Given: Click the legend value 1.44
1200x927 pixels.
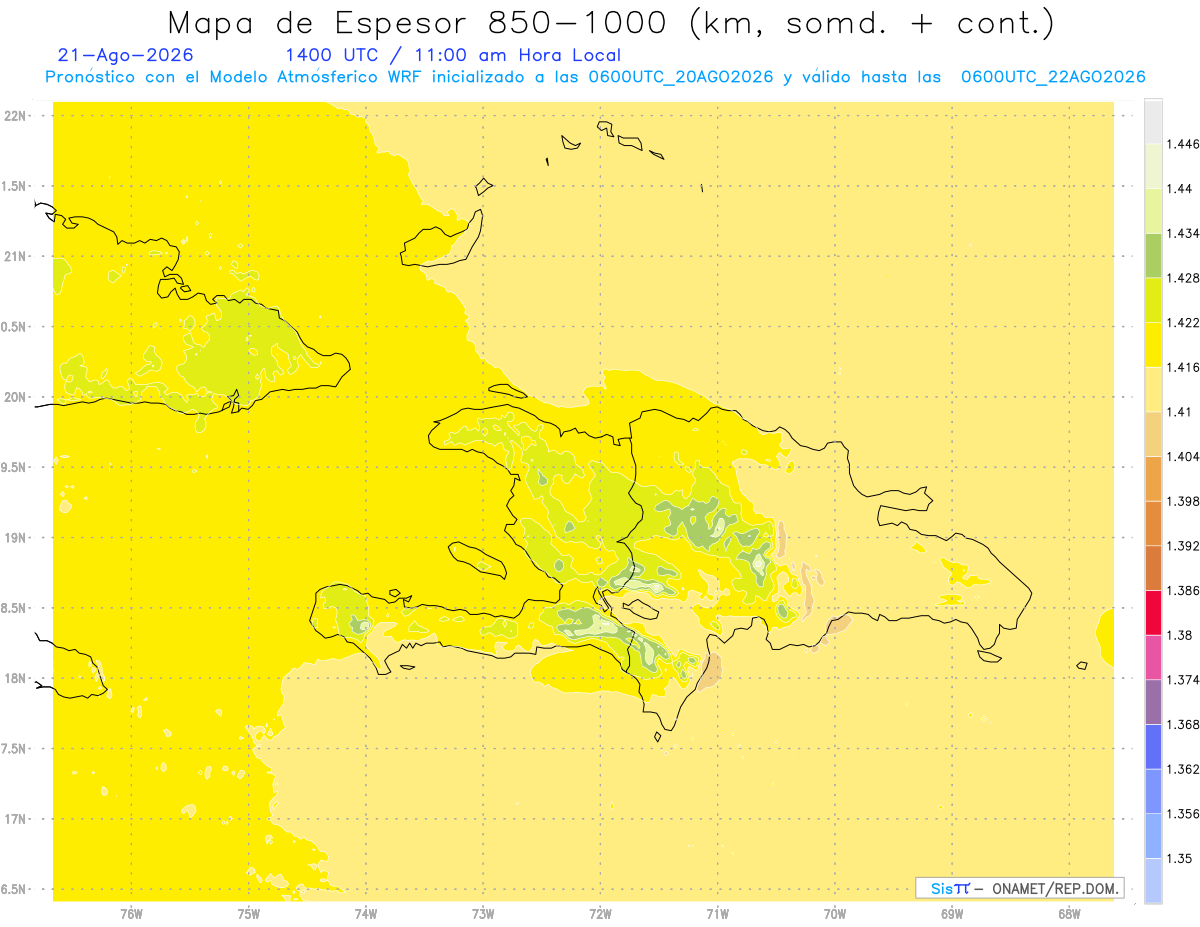Looking at the screenshot, I should tap(1180, 189).
